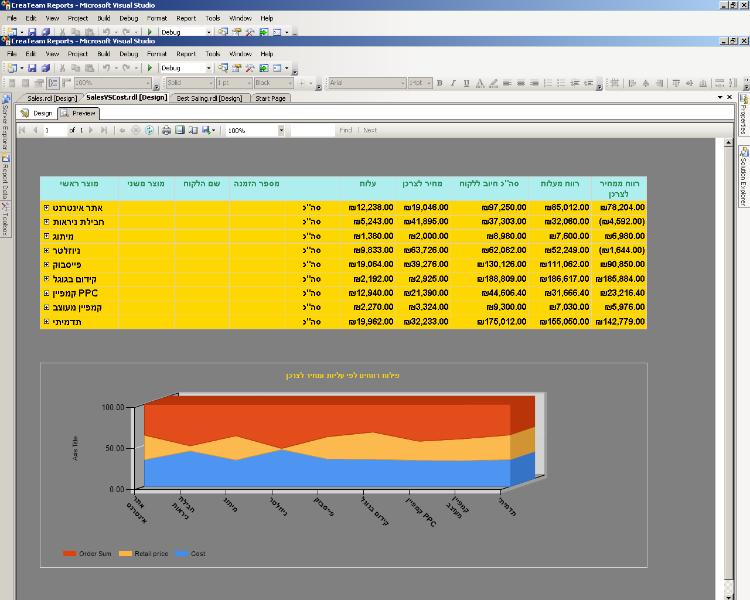This screenshot has width=750, height=600.
Task: Open the Solution Explorer side panel tab
Action: pos(744,177)
